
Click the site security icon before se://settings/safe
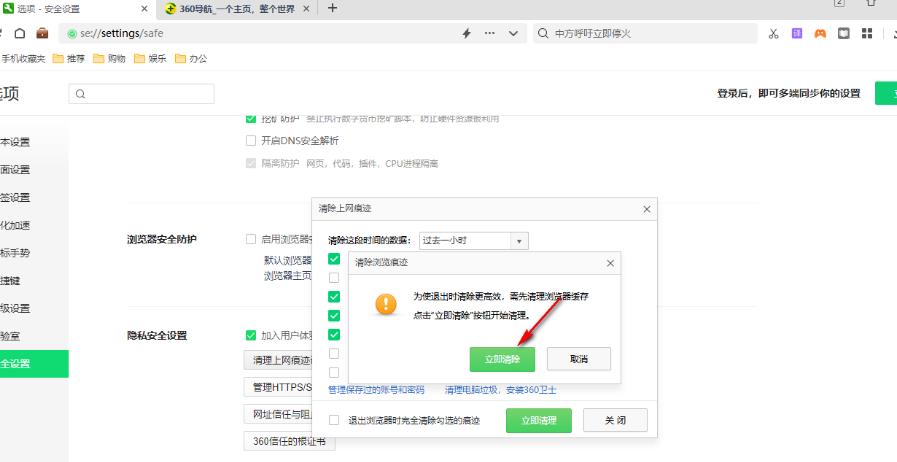[72, 34]
